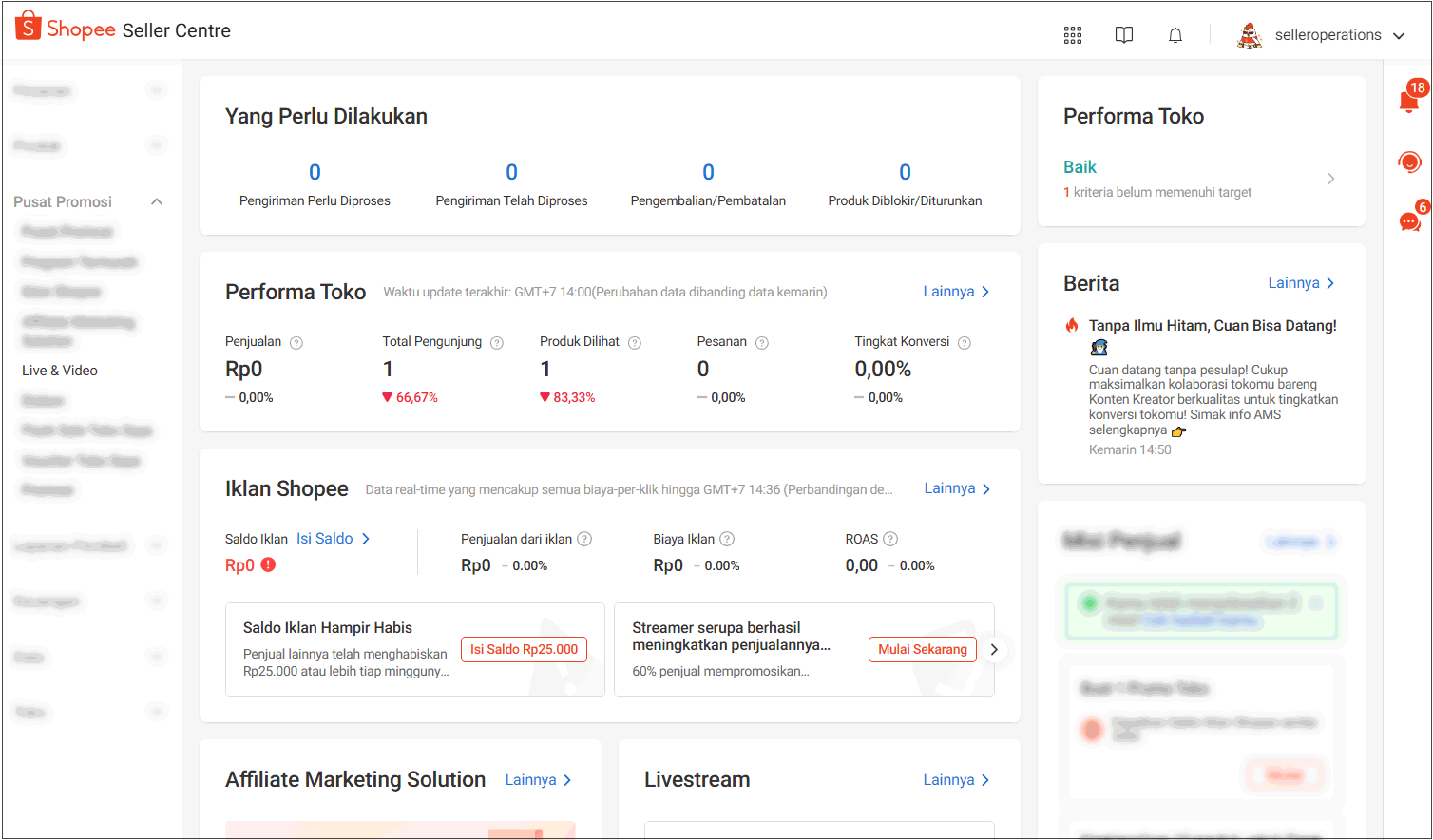This screenshot has width=1433, height=840.
Task: Show next ad recommendation card arrow
Action: [x=994, y=650]
